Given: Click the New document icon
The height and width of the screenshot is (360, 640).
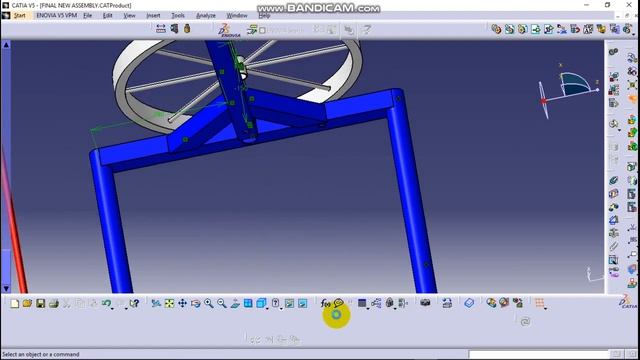Looking at the screenshot, I should (x=15, y=303).
